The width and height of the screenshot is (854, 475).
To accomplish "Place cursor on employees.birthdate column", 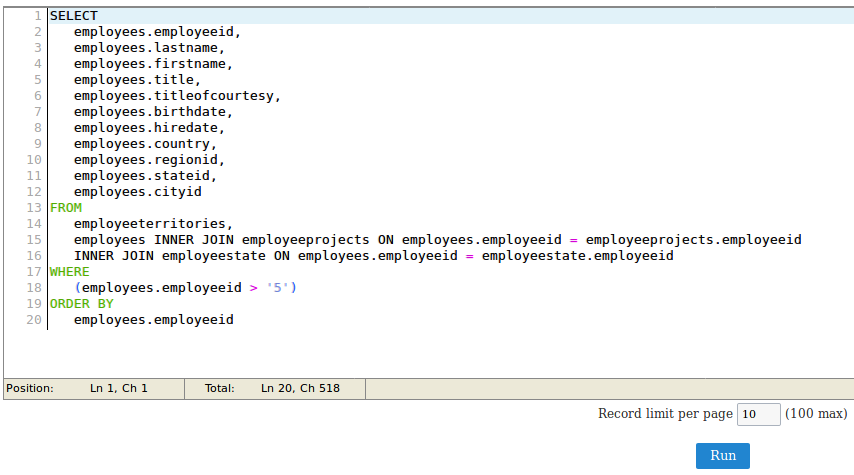I will [x=153, y=112].
